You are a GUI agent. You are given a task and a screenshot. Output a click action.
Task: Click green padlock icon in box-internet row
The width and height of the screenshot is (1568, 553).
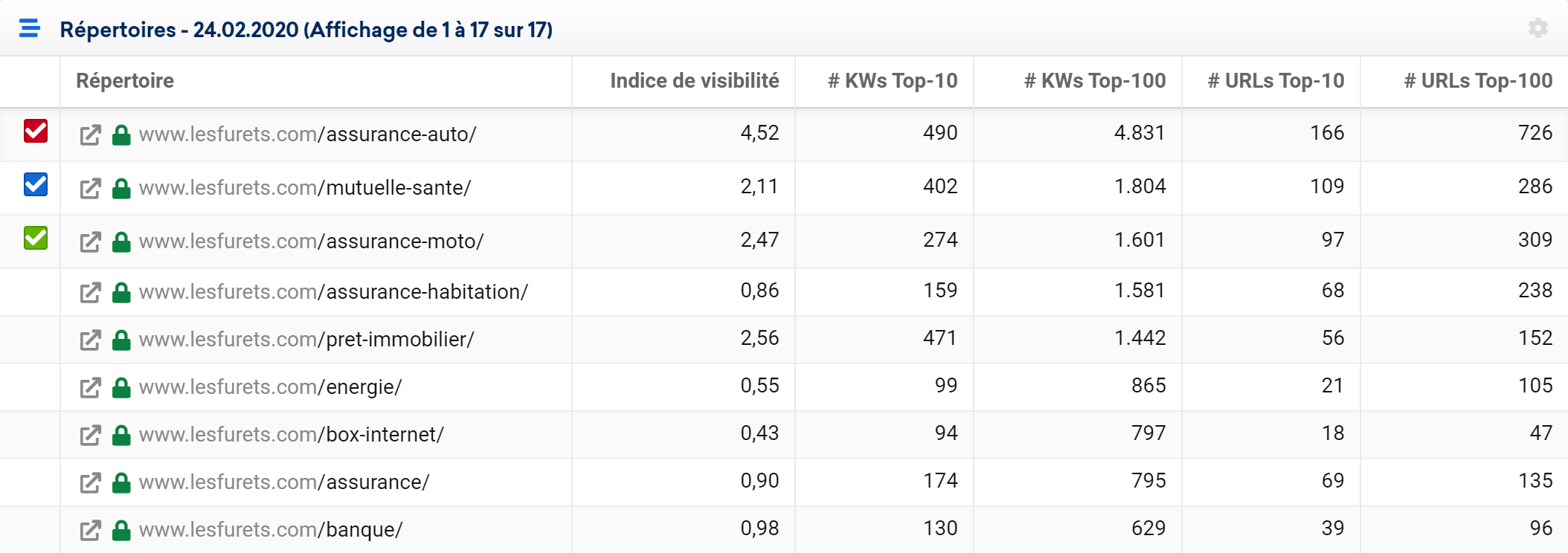(x=121, y=435)
